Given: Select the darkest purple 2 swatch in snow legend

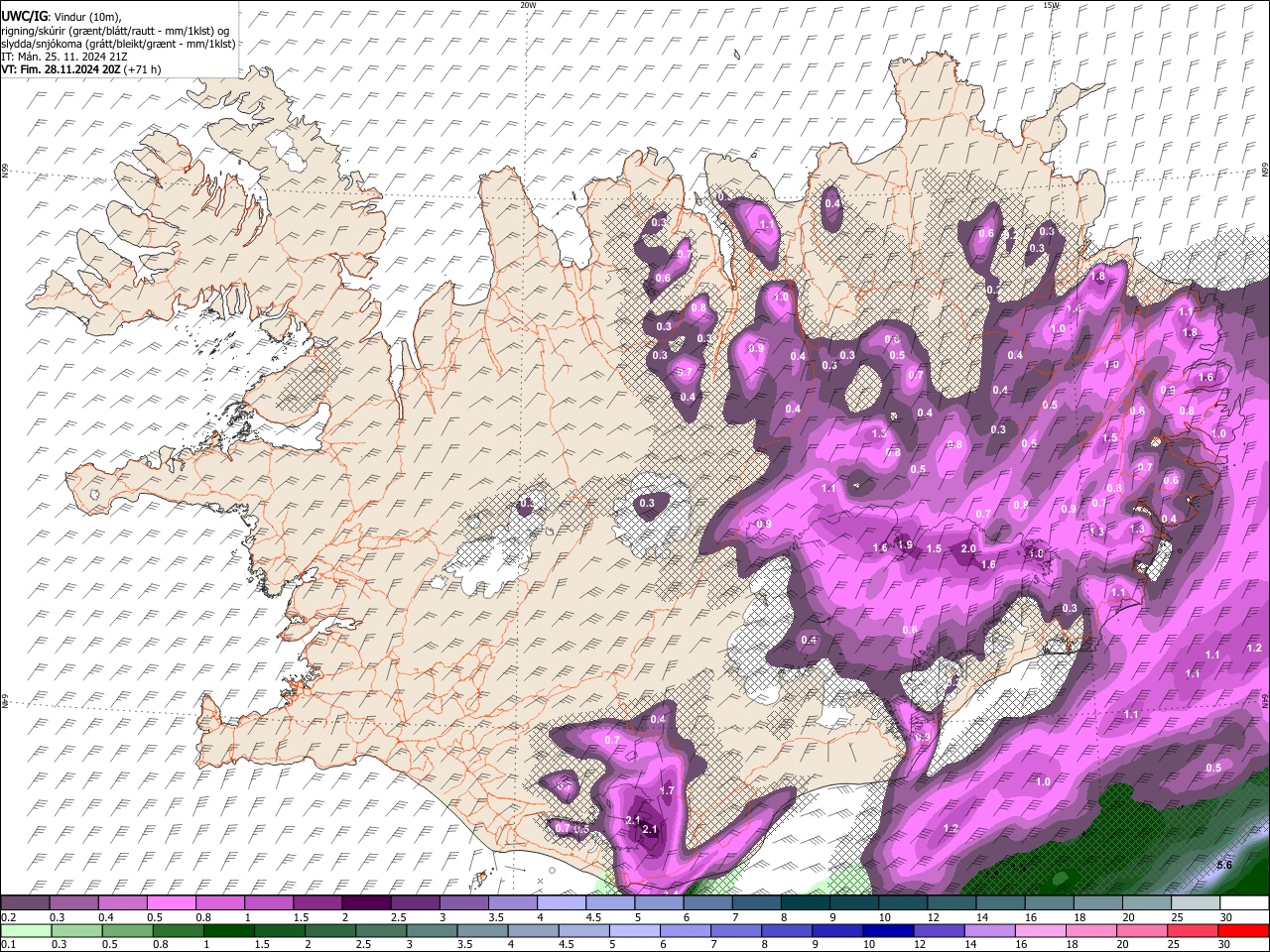Looking at the screenshot, I should tap(366, 903).
